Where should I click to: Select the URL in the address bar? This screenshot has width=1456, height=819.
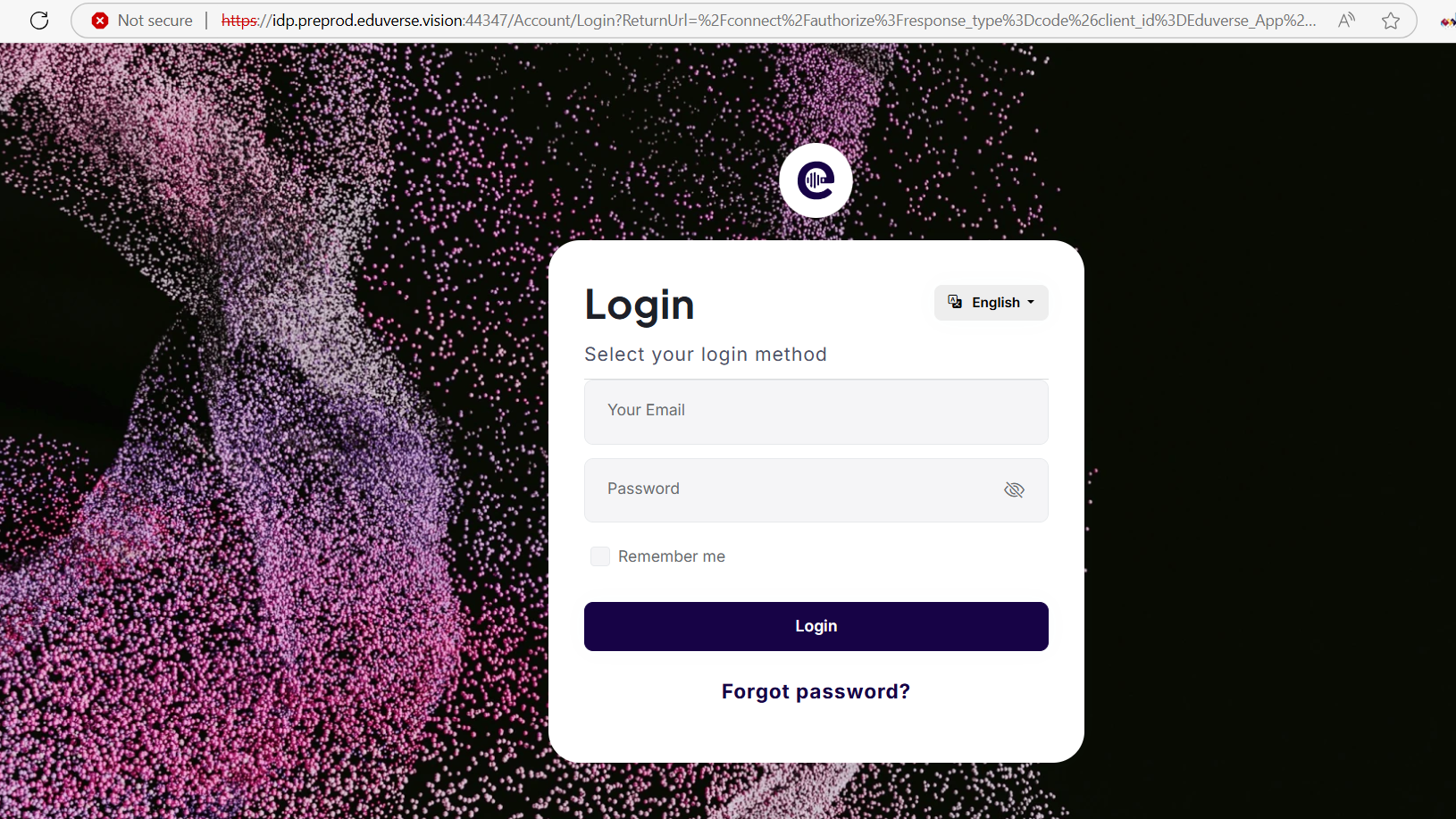pos(768,21)
